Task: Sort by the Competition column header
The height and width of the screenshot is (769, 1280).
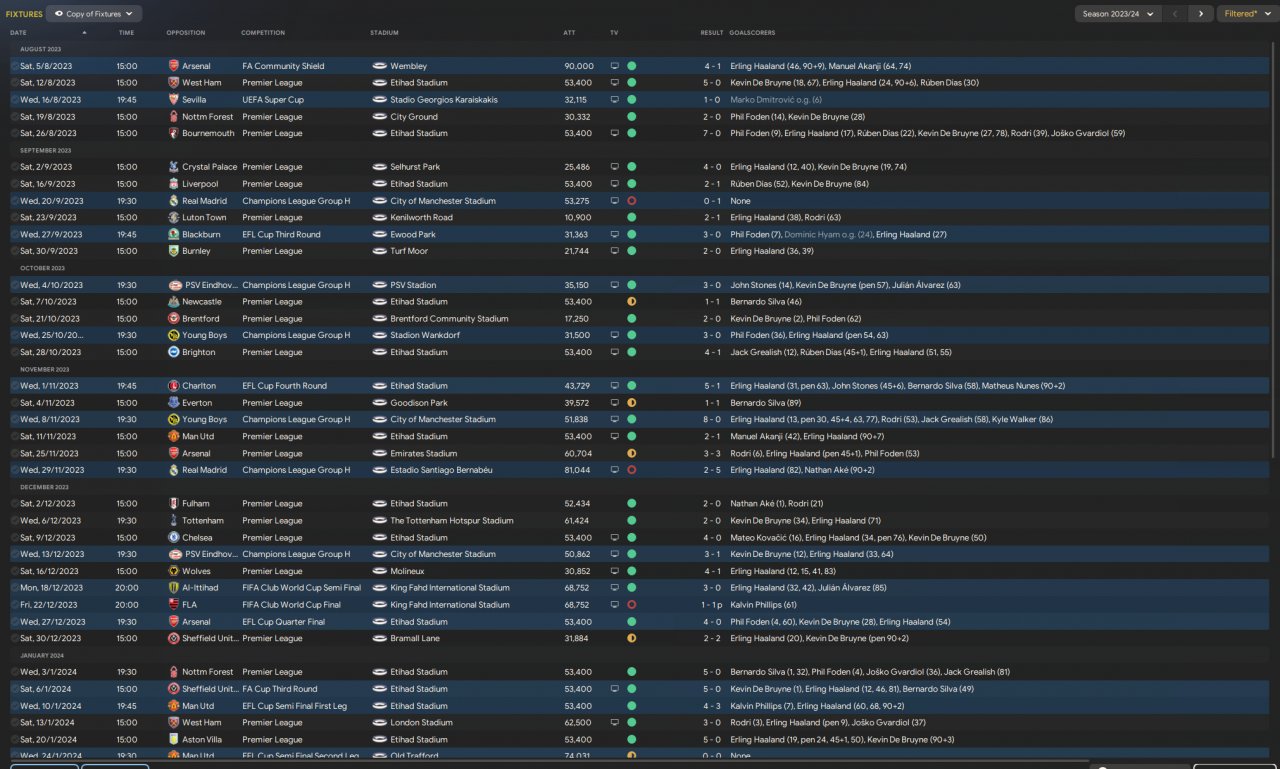Action: pos(263,33)
